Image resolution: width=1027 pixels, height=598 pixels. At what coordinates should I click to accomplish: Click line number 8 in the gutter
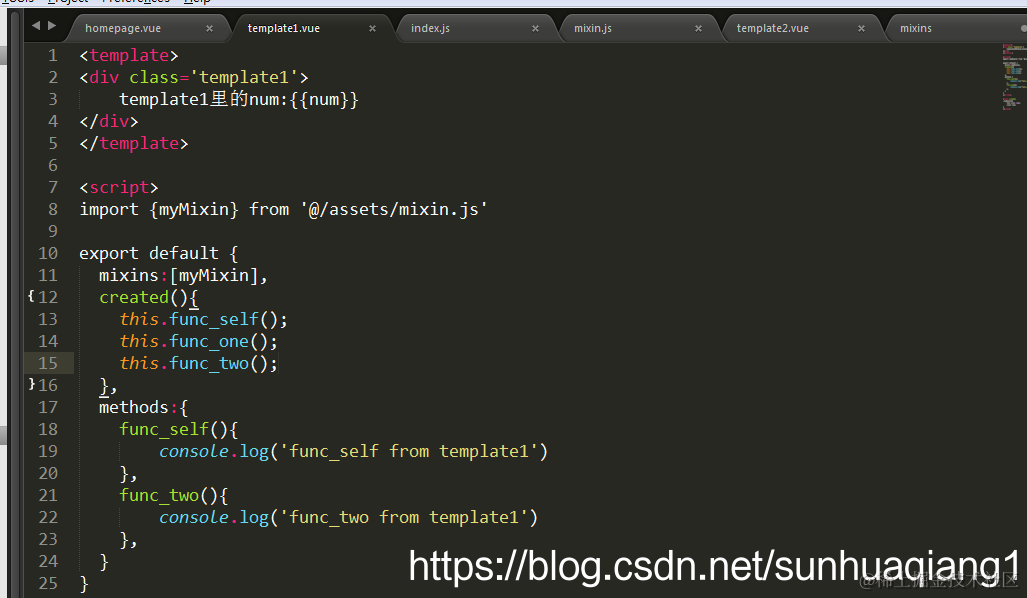pyautogui.click(x=52, y=210)
